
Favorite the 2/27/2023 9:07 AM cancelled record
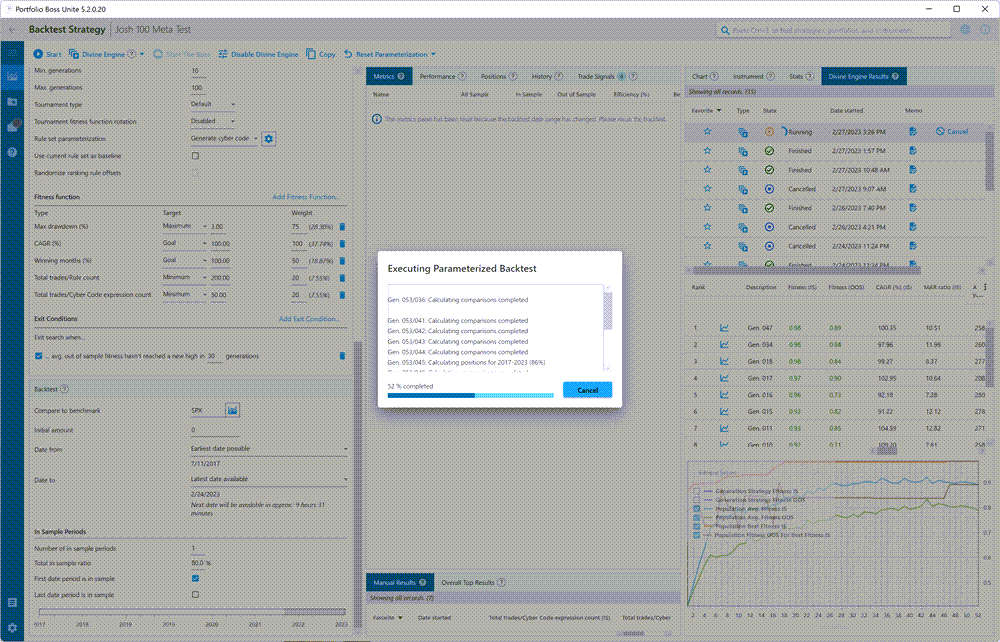pos(707,189)
